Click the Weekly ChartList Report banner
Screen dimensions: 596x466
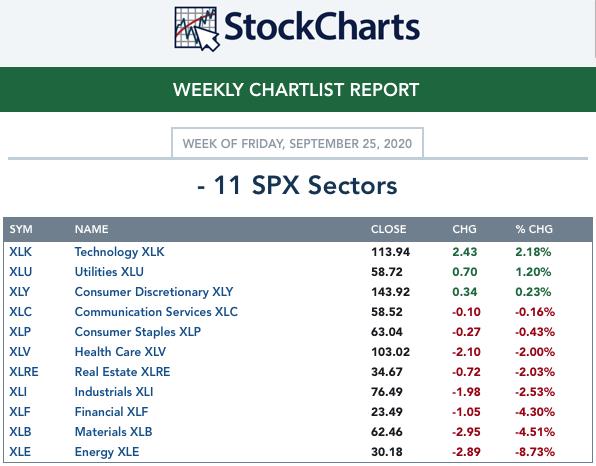point(298,90)
